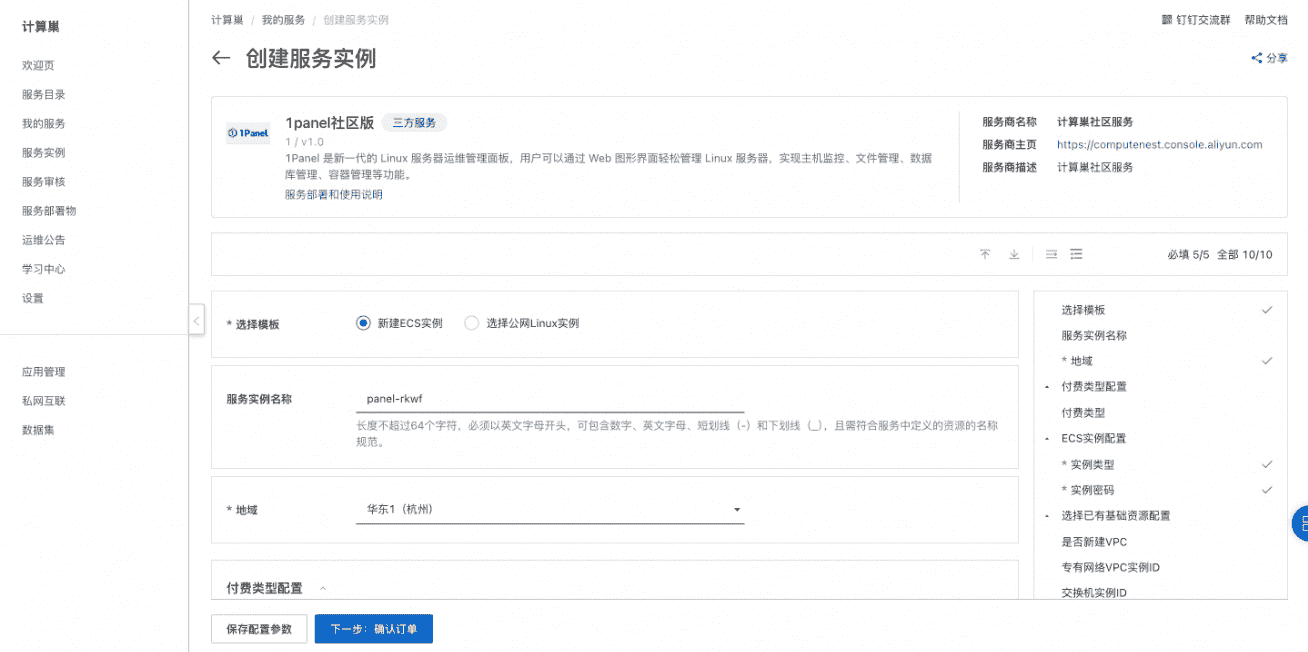
Task: Open the 分享 share option
Action: coord(1268,58)
